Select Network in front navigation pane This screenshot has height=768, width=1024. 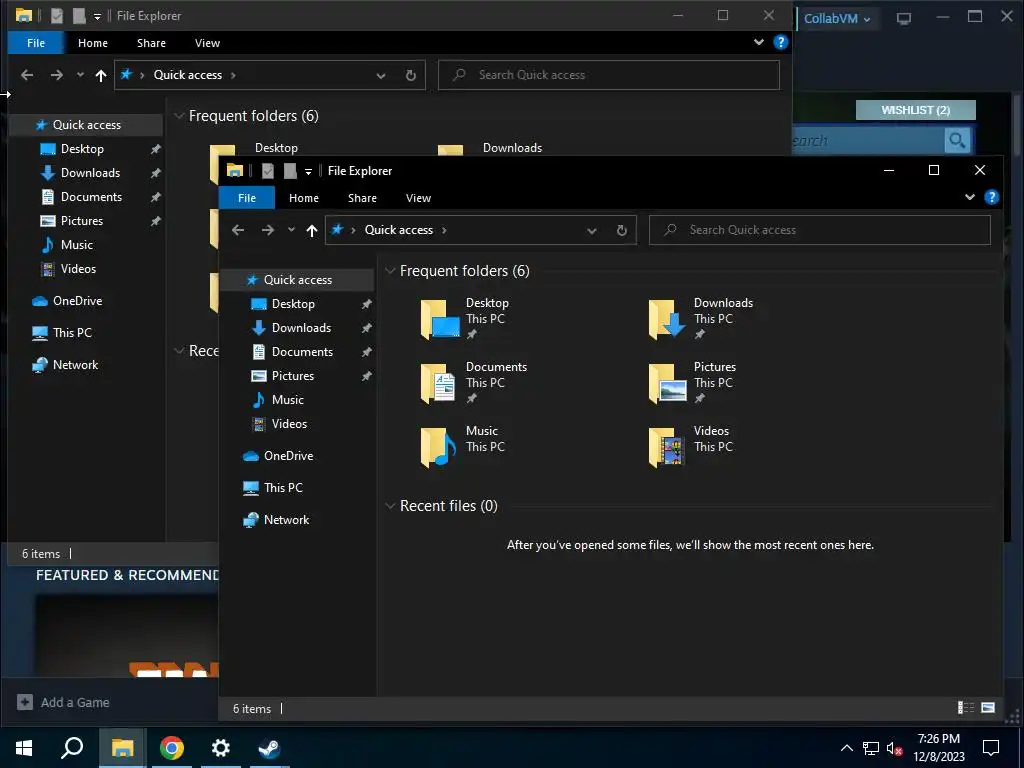pyautogui.click(x=286, y=520)
